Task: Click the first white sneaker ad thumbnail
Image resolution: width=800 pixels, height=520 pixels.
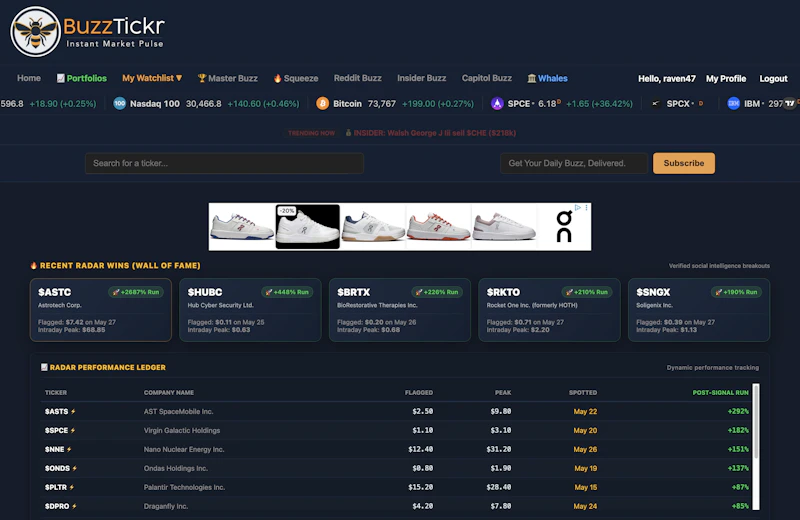Action: pyautogui.click(x=242, y=227)
